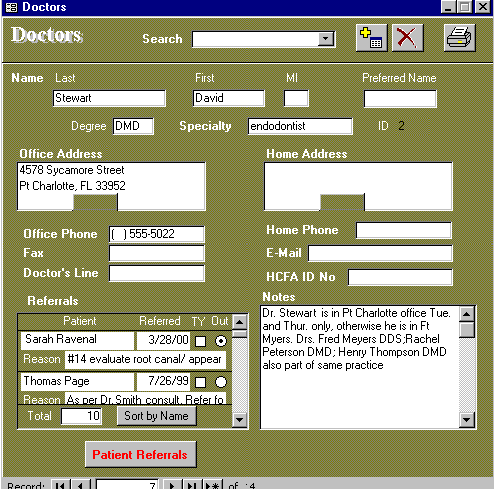Click up arrow of Notes scrollbar
The height and width of the screenshot is (489, 496).
coord(467,314)
